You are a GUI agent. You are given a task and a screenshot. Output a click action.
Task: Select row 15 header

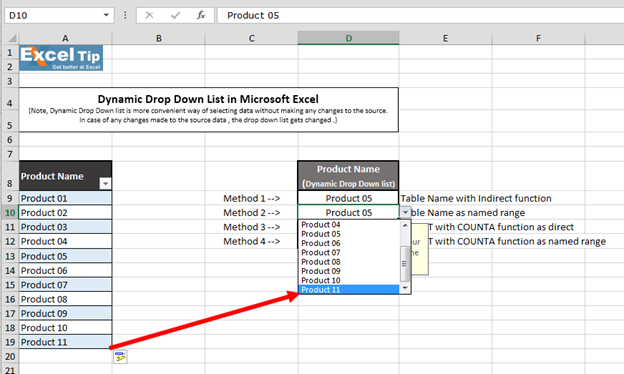10,285
